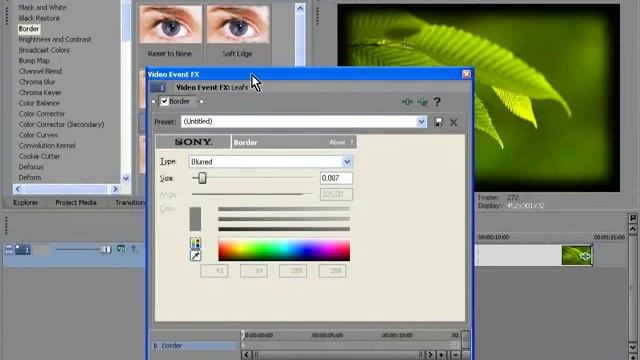Screen dimensions: 640x360
Task: Click the track 1 number icon
Action: tap(23, 249)
